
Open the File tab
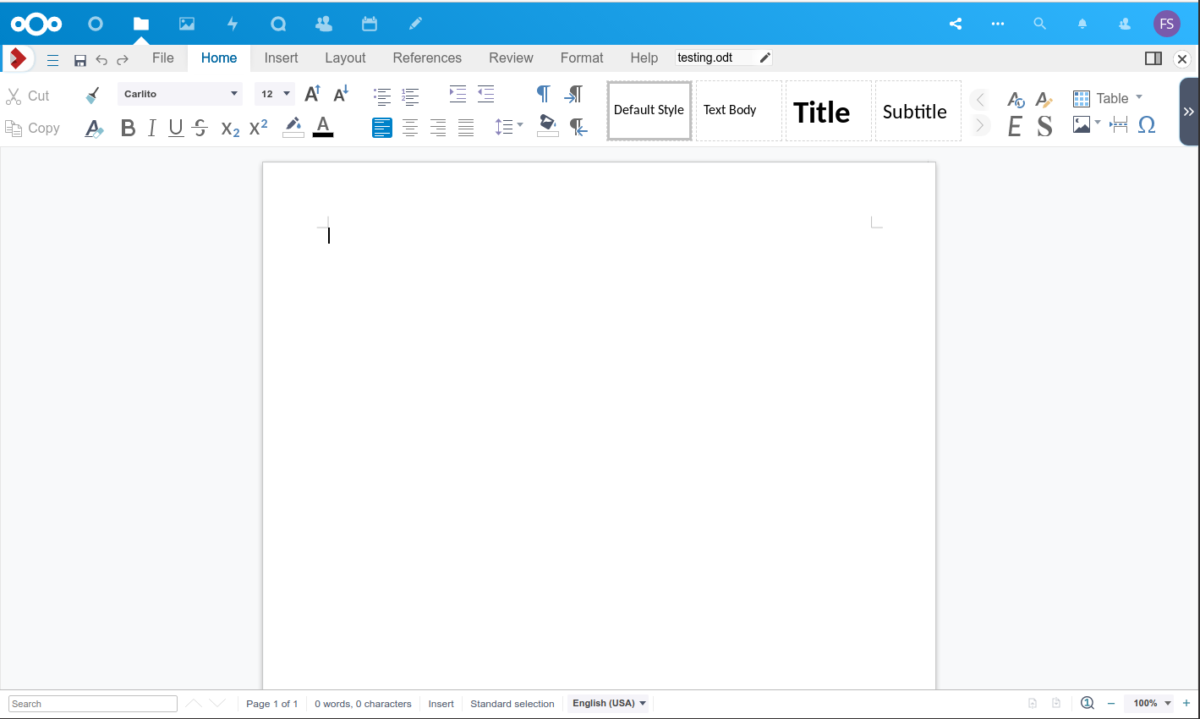163,58
